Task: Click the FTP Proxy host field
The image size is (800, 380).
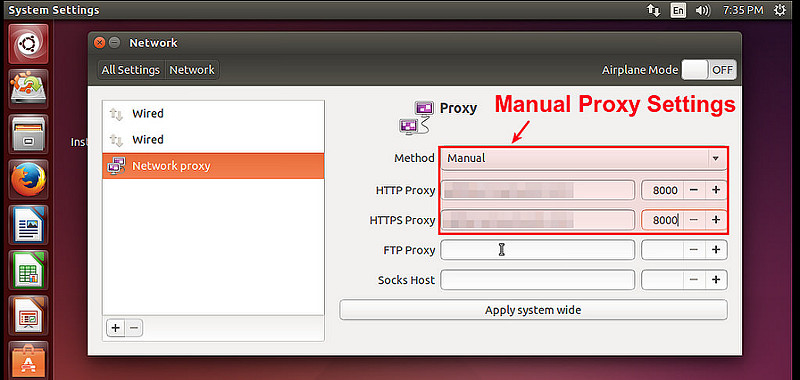Action: click(537, 250)
